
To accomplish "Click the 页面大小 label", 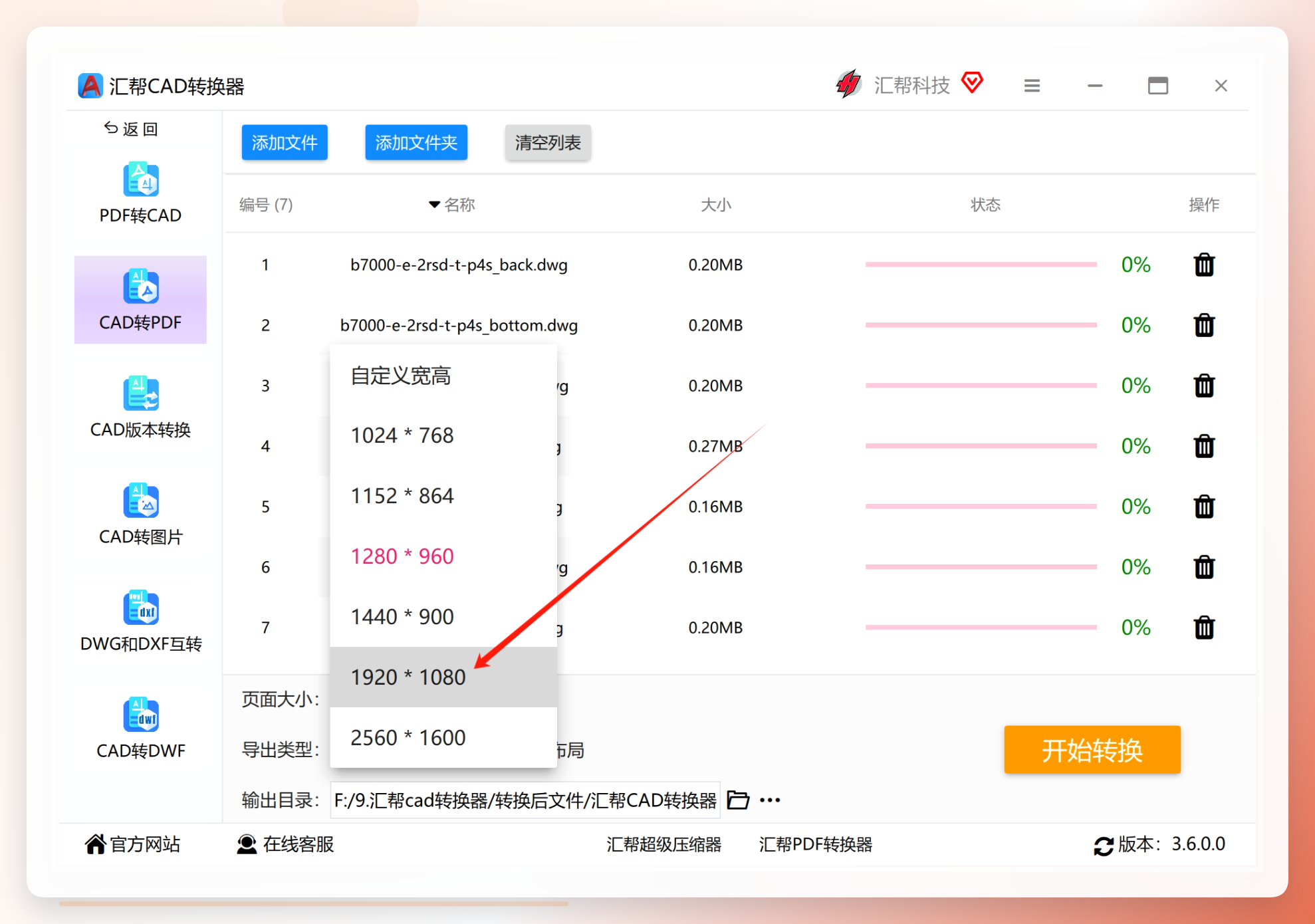I will (281, 699).
